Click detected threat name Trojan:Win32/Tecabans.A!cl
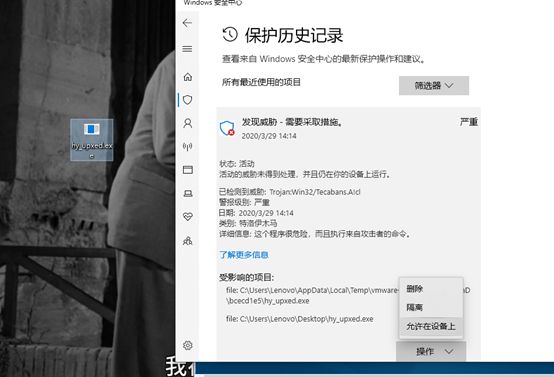 pos(315,192)
